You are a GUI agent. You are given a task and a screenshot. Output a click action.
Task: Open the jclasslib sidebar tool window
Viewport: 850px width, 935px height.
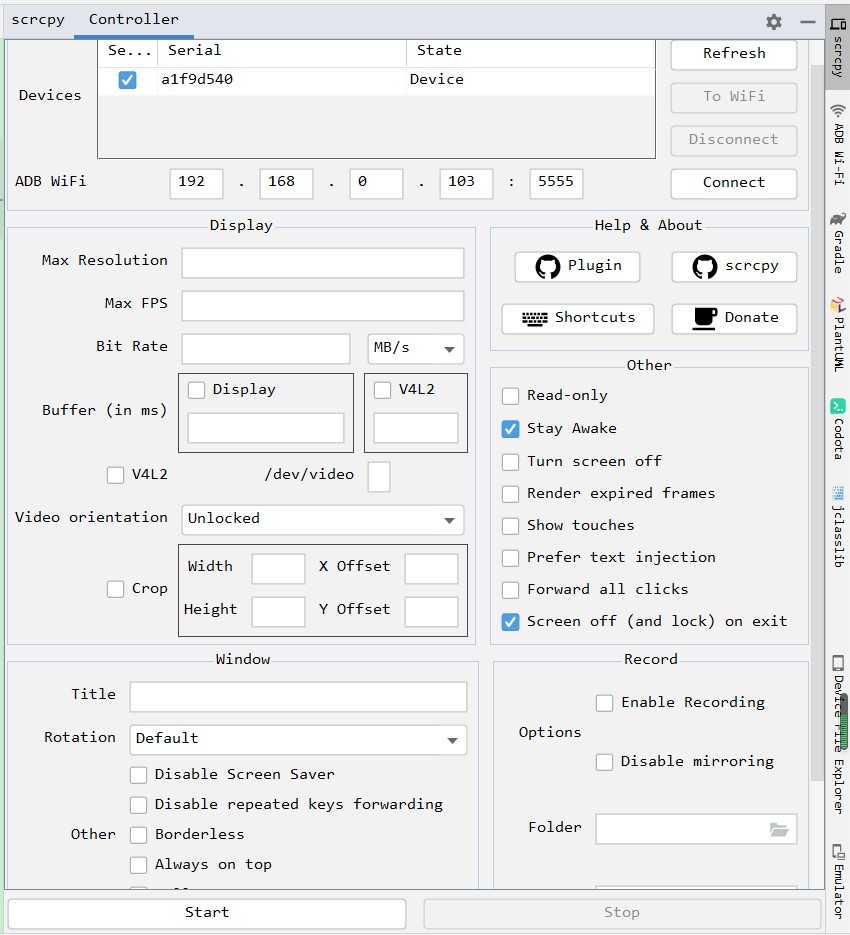pos(838,526)
